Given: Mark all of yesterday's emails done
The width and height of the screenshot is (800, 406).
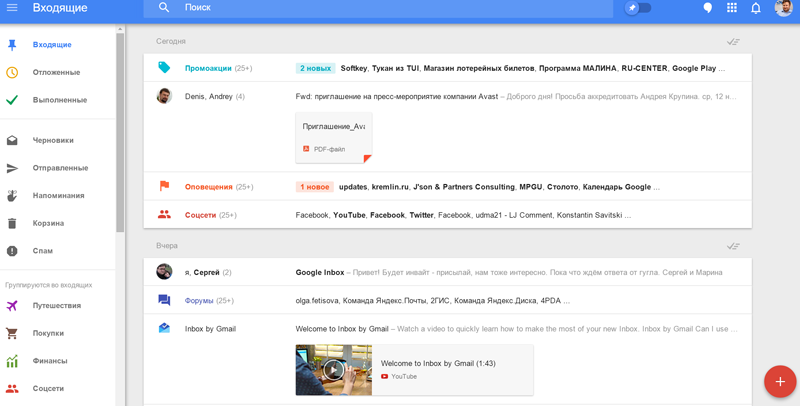Looking at the screenshot, I should click(733, 246).
